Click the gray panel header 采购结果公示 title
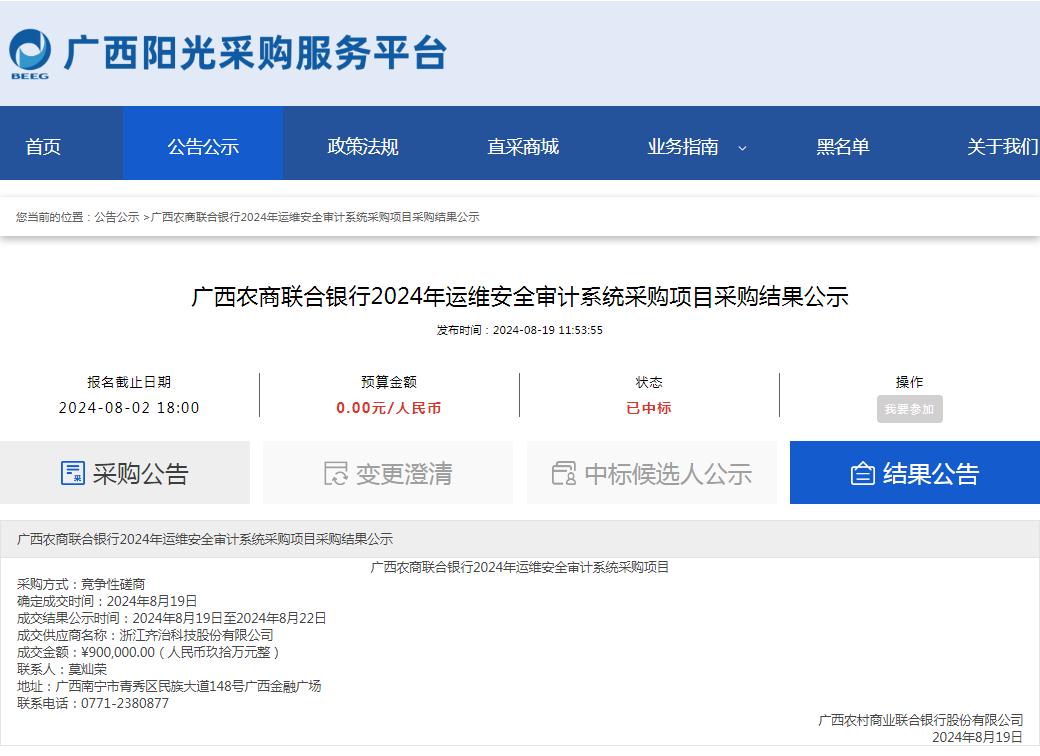The height and width of the screenshot is (756, 1040). coord(205,539)
